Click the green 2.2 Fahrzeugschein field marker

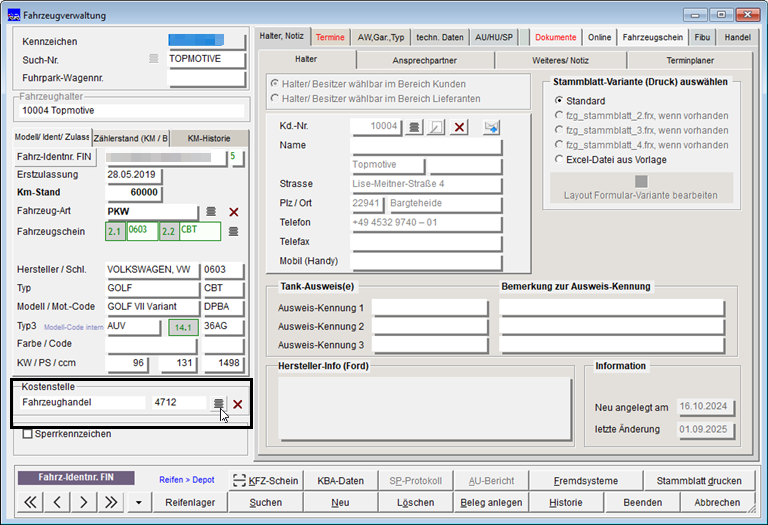(168, 231)
